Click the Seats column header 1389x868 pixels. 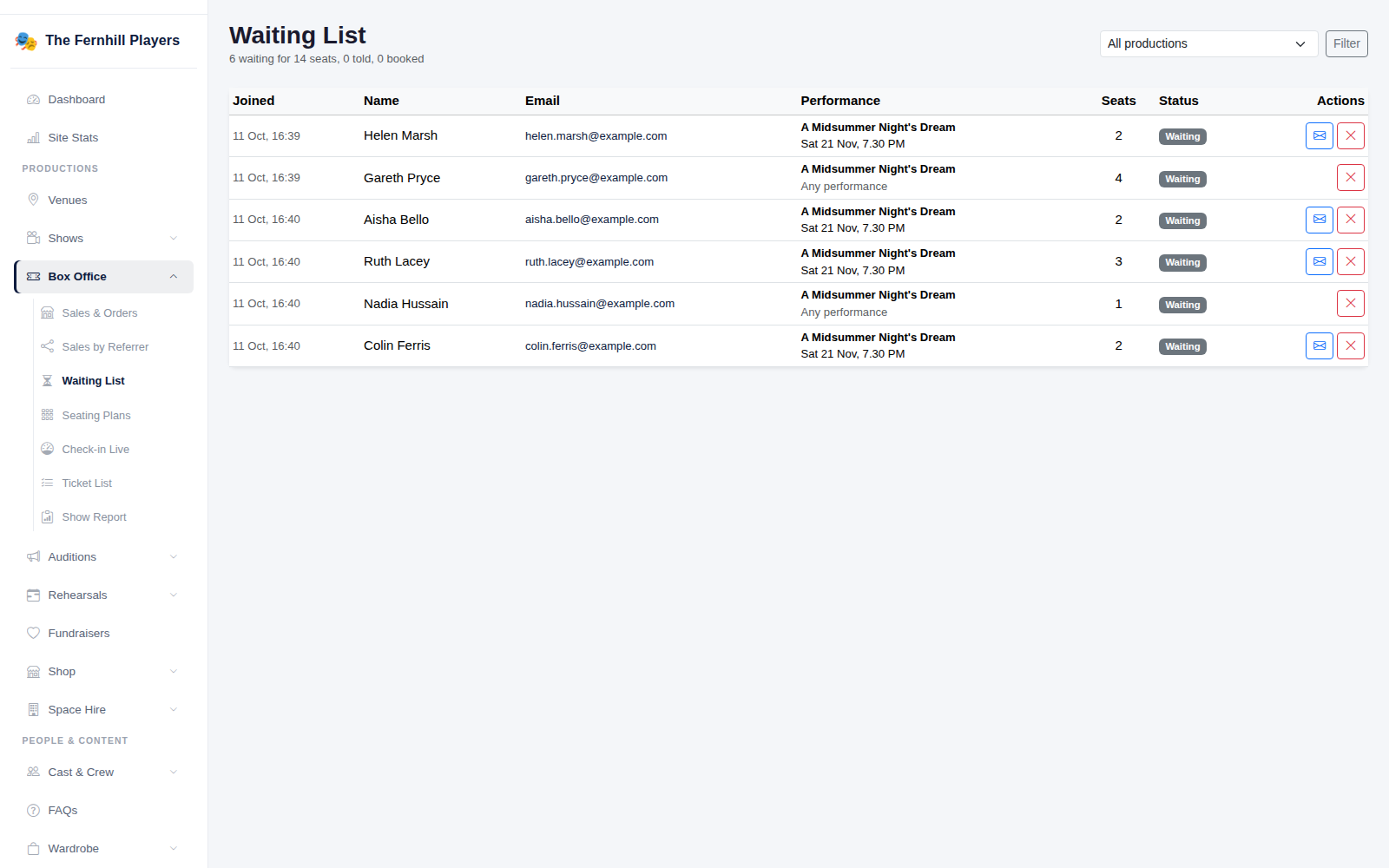(1118, 101)
